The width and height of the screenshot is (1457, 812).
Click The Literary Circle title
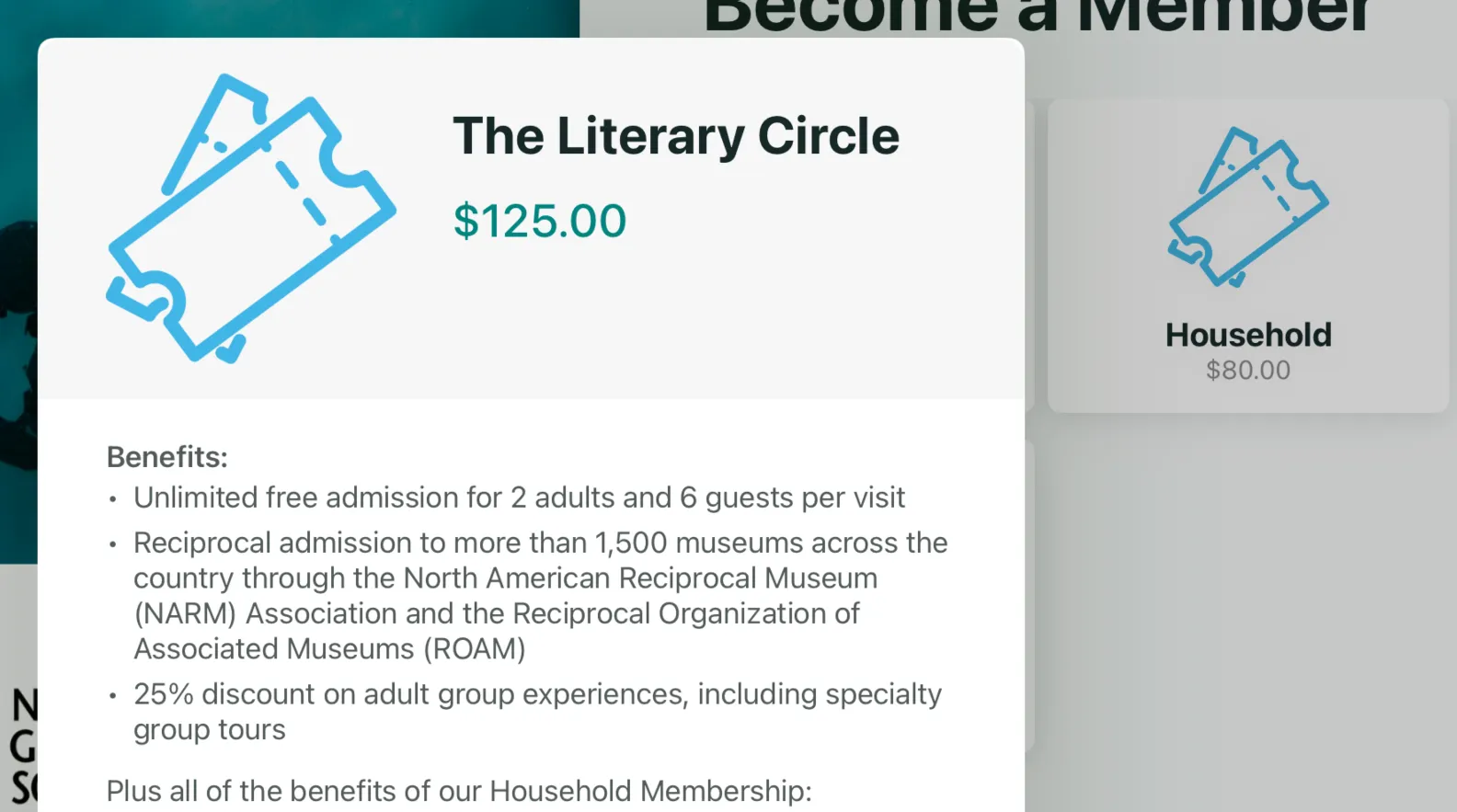[675, 136]
